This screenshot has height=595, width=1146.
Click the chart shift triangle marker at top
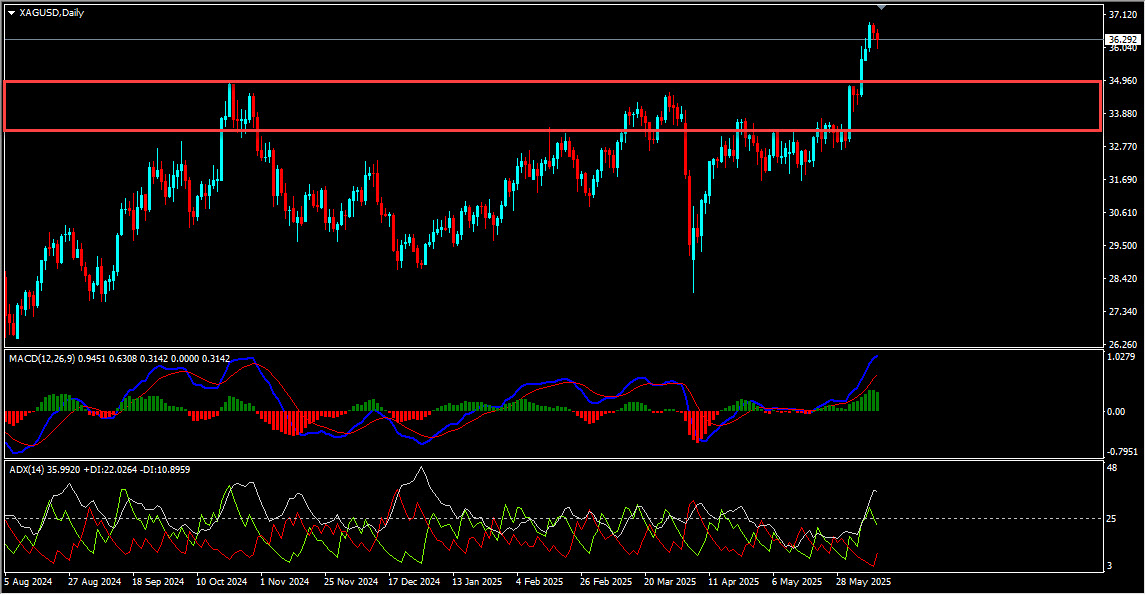click(x=881, y=8)
